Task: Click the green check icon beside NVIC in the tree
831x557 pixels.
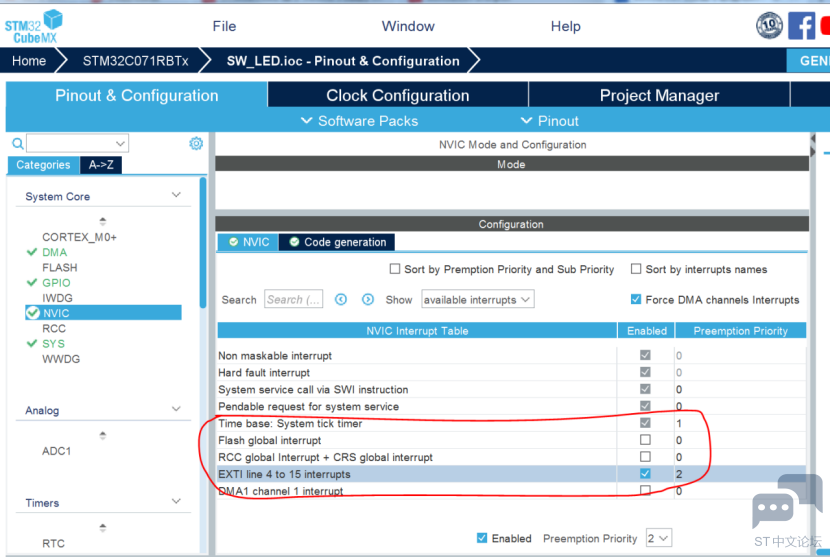Action: click(33, 313)
